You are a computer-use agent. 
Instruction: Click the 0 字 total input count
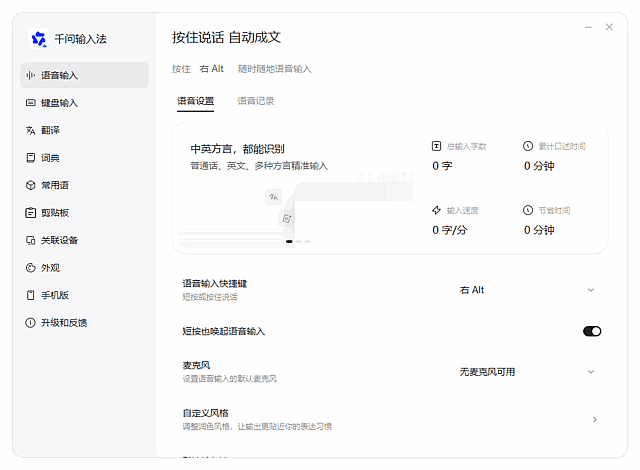442,166
